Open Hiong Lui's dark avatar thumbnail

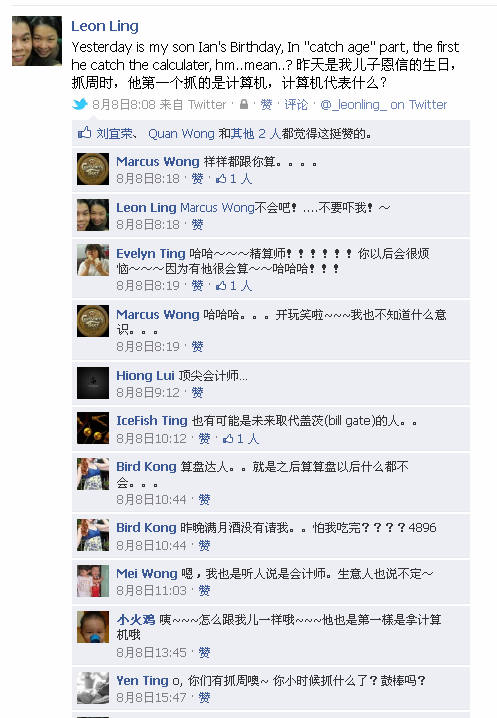(x=93, y=383)
